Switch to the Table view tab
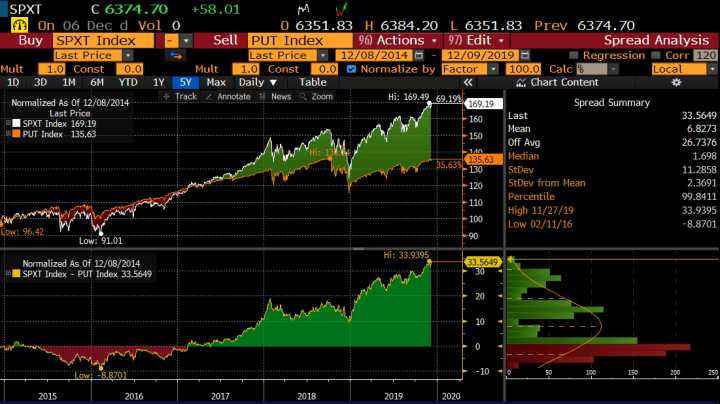This screenshot has height=404, width=720. point(312,83)
